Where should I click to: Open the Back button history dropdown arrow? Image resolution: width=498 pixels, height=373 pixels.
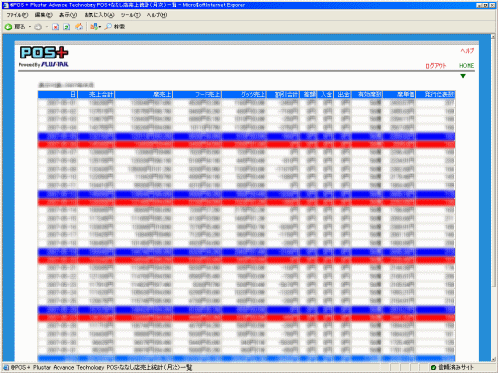[x=30, y=27]
